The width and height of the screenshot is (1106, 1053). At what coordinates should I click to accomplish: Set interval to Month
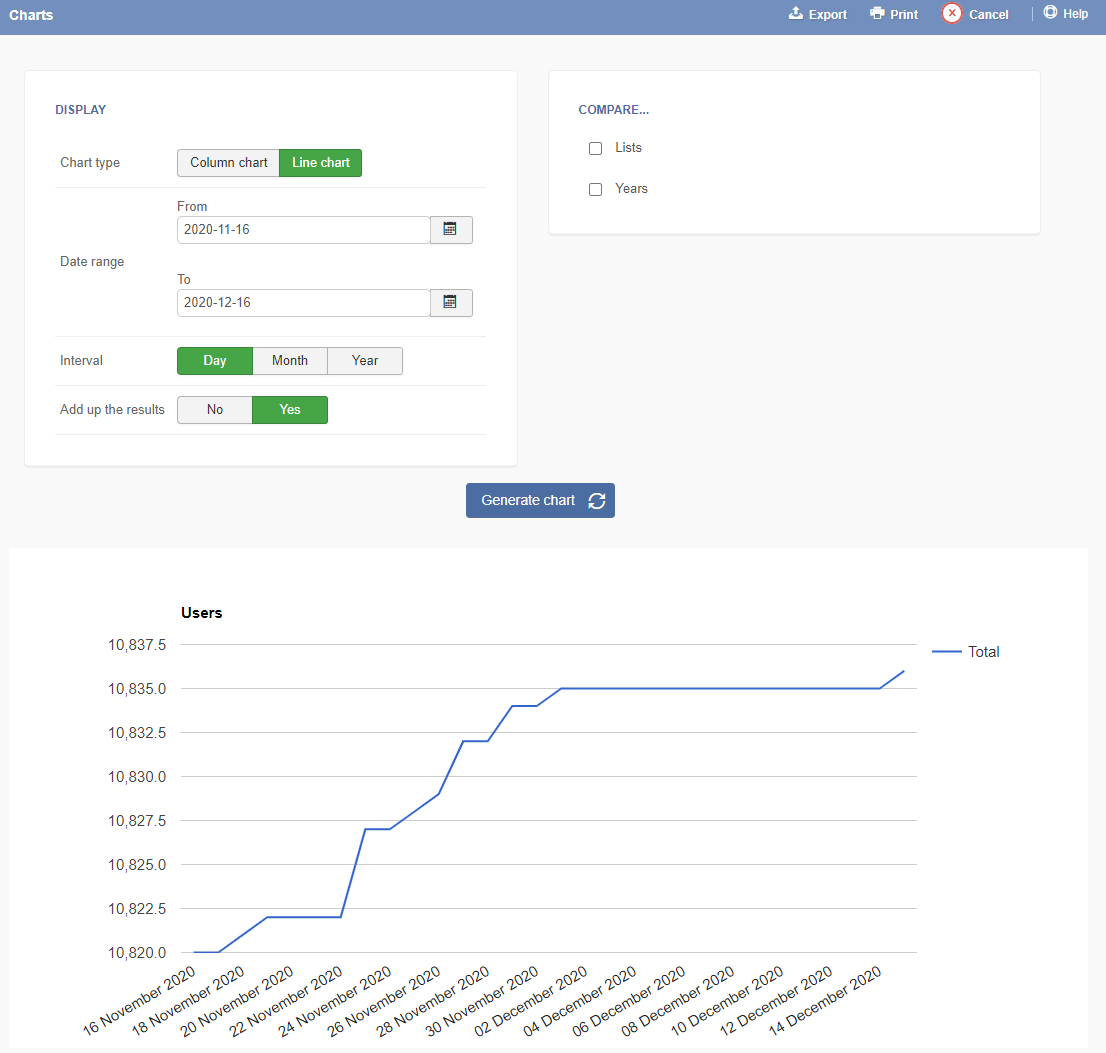pos(290,361)
